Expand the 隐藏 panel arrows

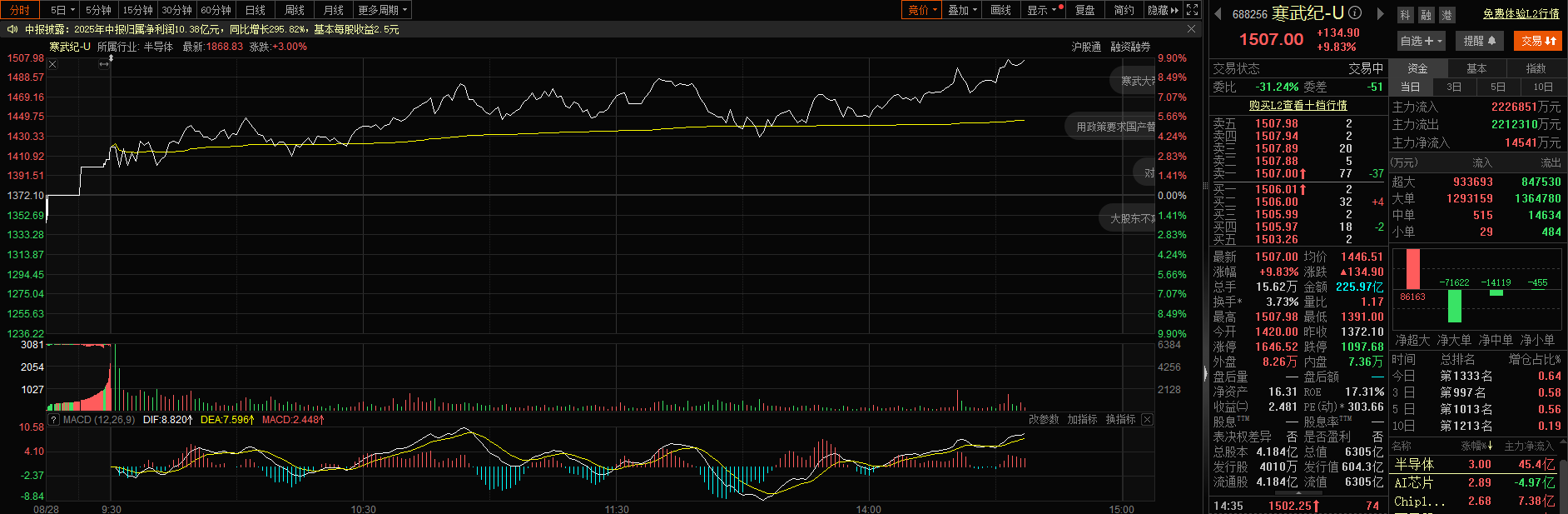tap(1164, 10)
